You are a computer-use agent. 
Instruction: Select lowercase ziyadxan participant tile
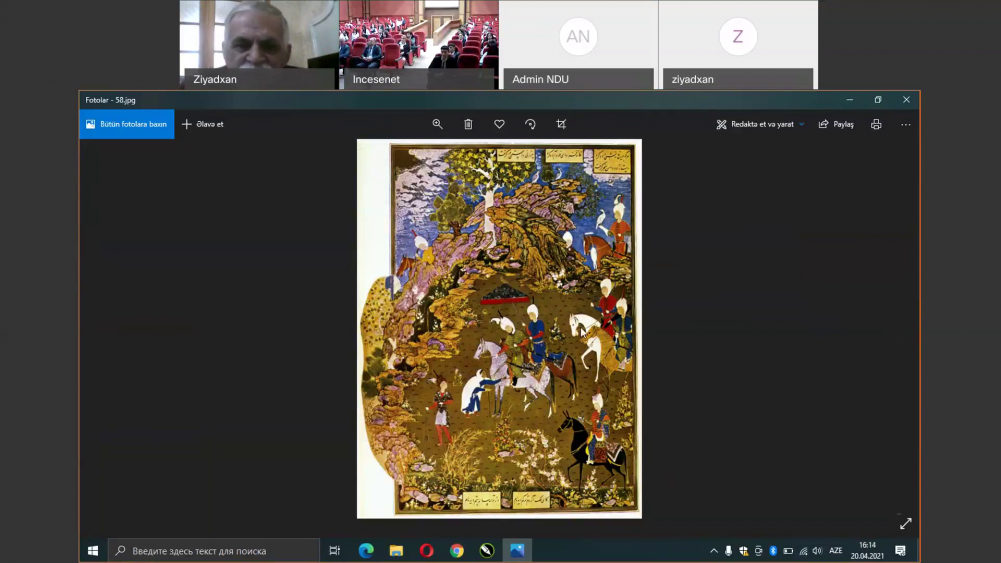tap(738, 45)
